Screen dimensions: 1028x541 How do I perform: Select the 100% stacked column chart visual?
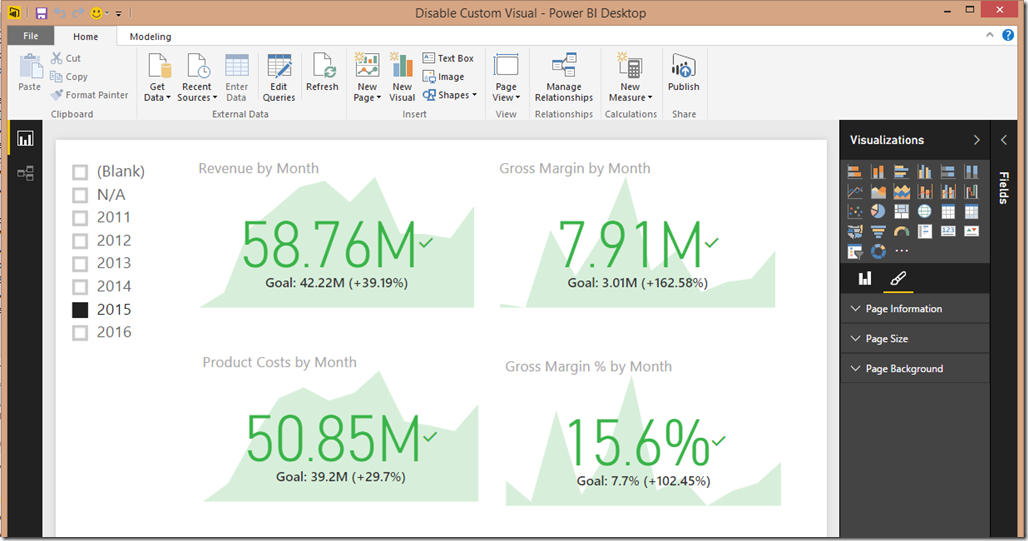(972, 172)
